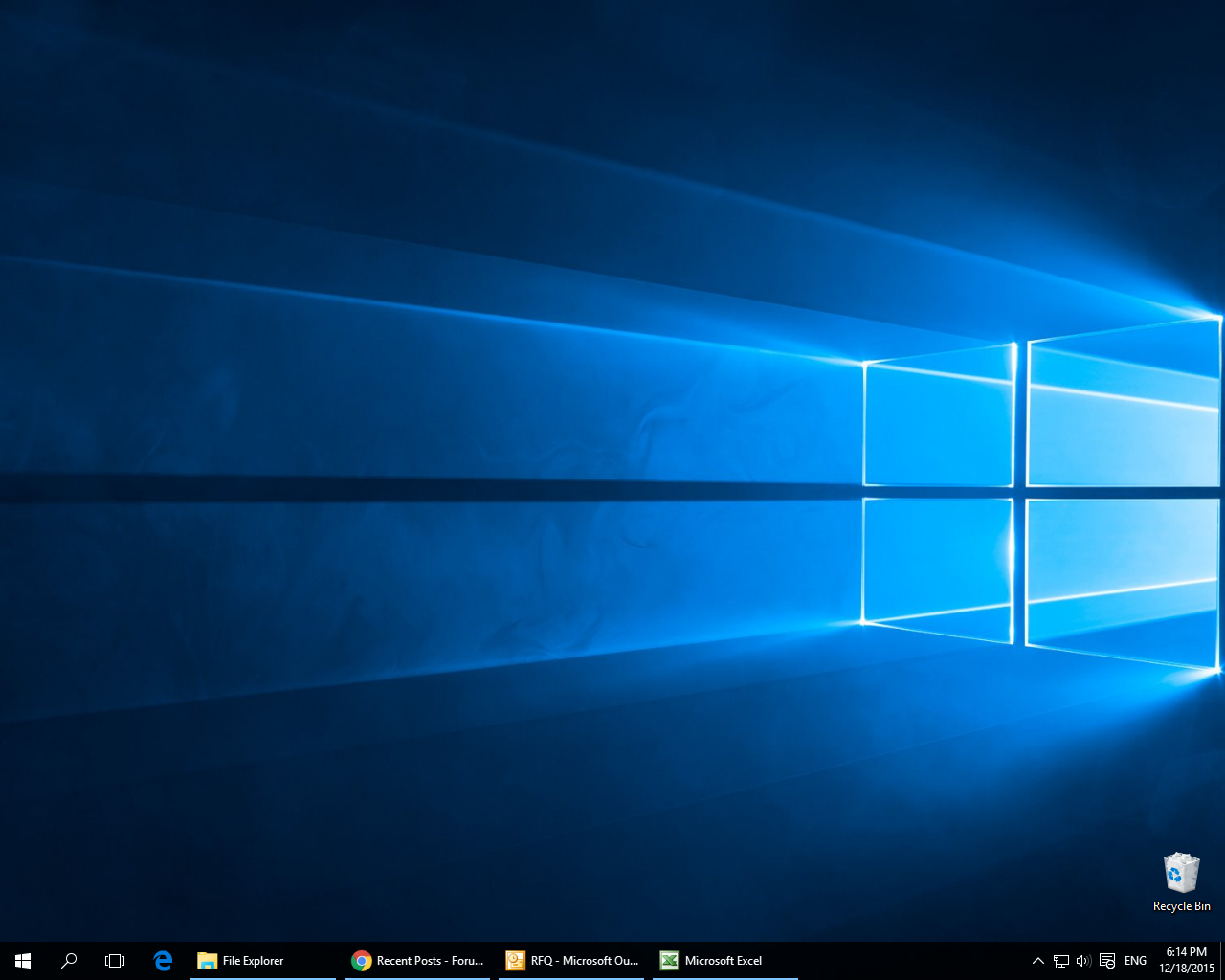The width and height of the screenshot is (1225, 980).
Task: Launch Microsoft Edge from the taskbar
Action: point(163,960)
